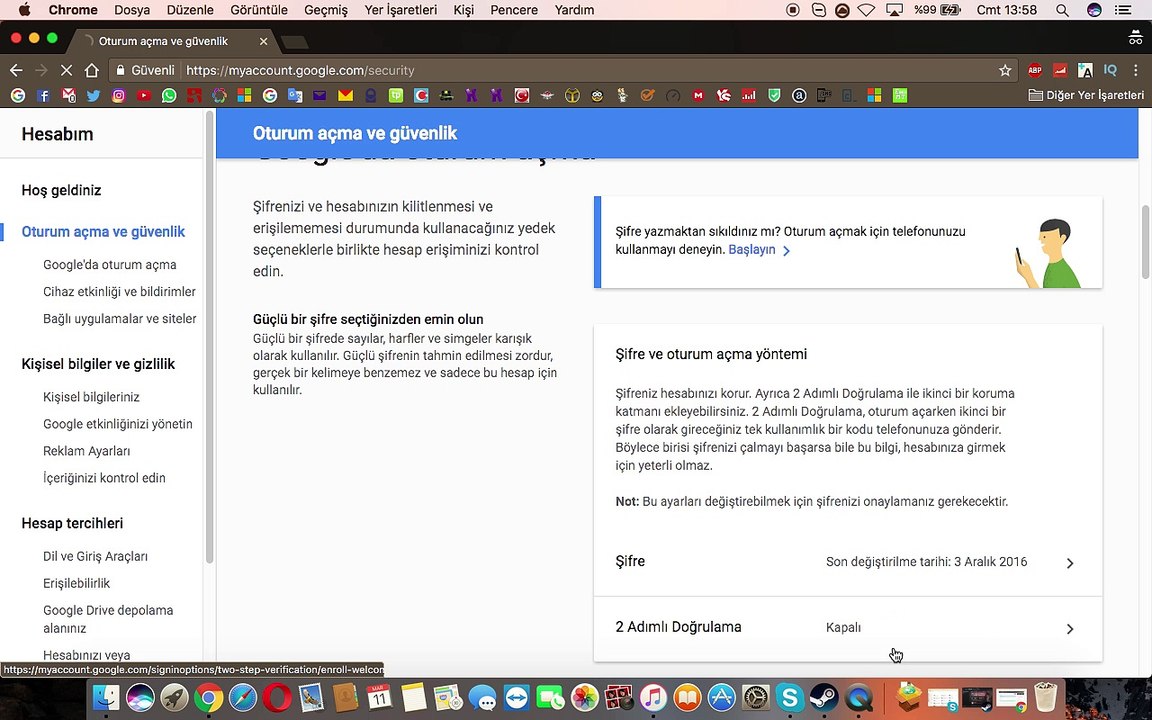Open TeamViewer from the dock

coord(516,697)
